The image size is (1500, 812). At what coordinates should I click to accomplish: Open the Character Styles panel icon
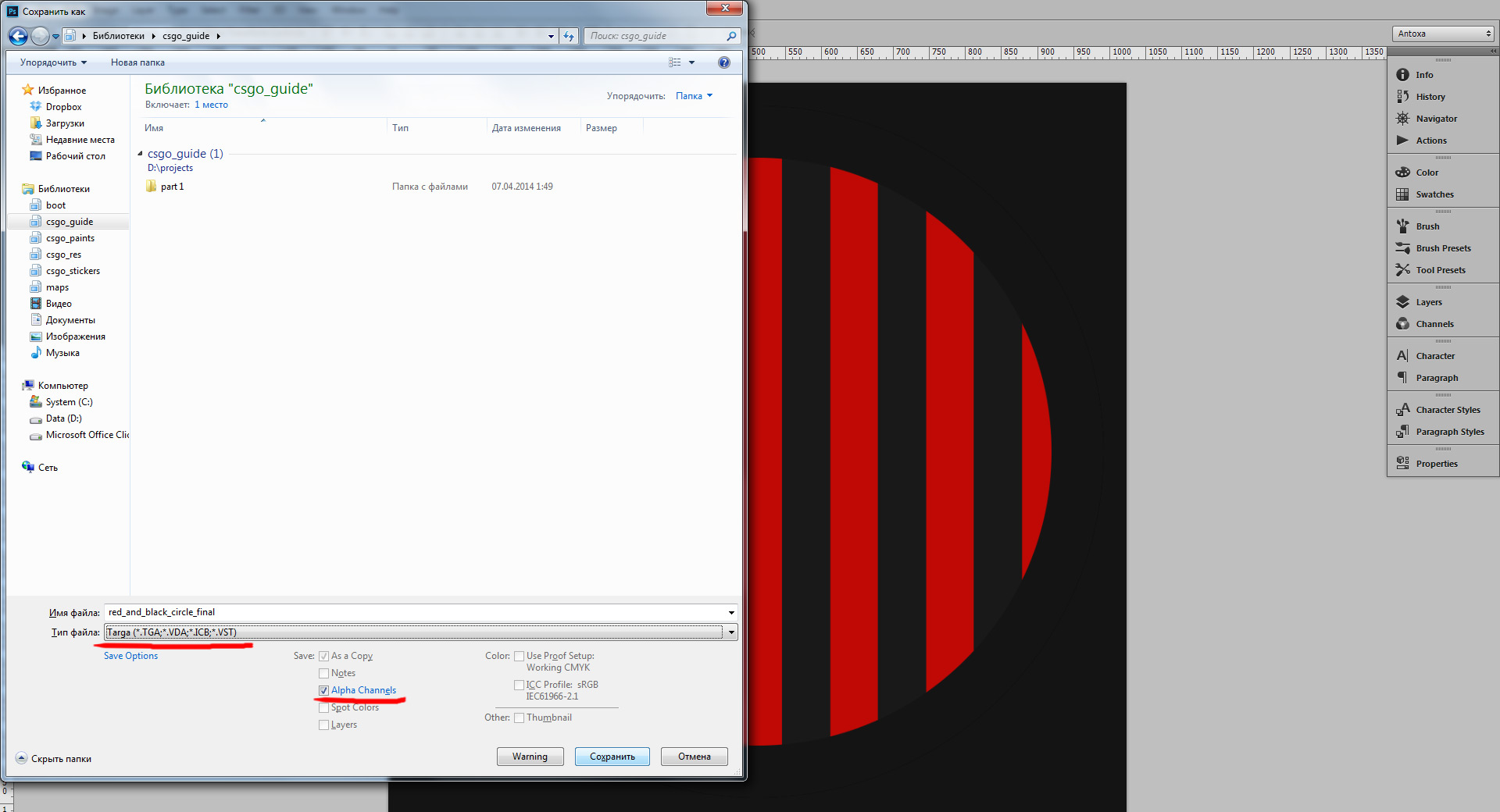click(x=1402, y=410)
